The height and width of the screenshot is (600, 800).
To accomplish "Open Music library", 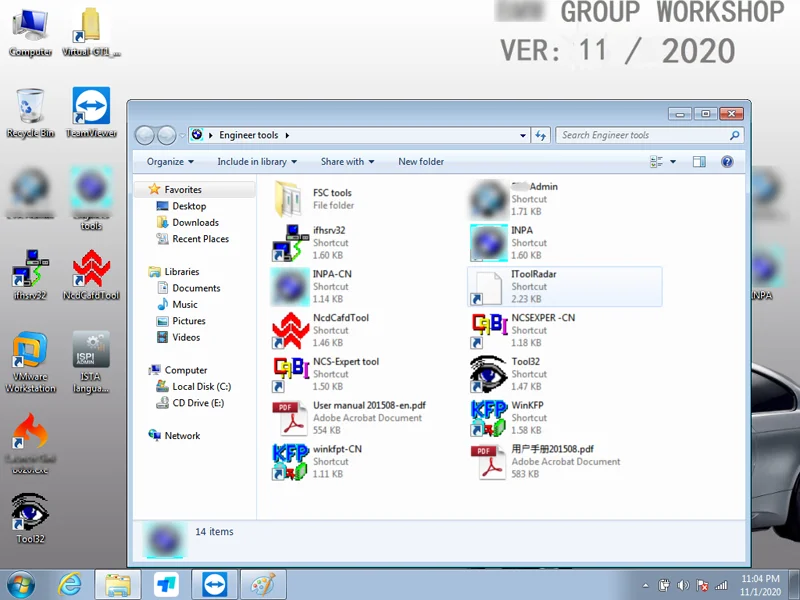I will click(x=185, y=304).
